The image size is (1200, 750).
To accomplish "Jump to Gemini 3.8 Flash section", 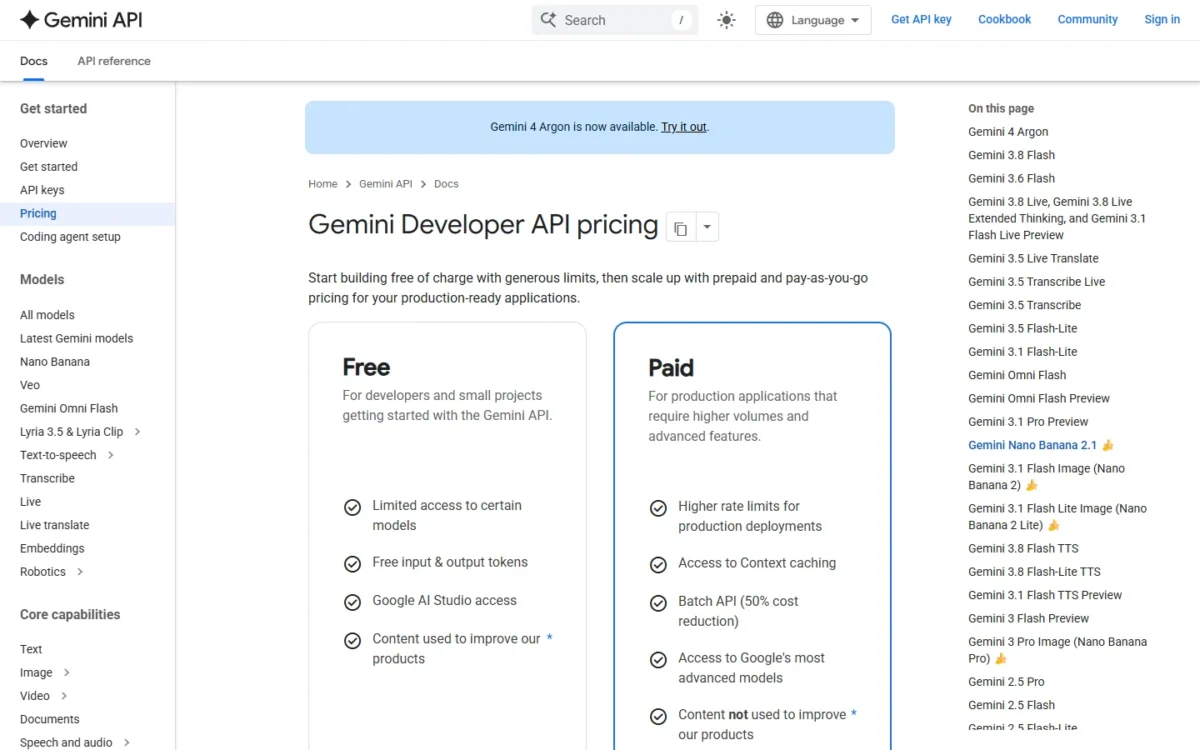I will tap(1011, 155).
